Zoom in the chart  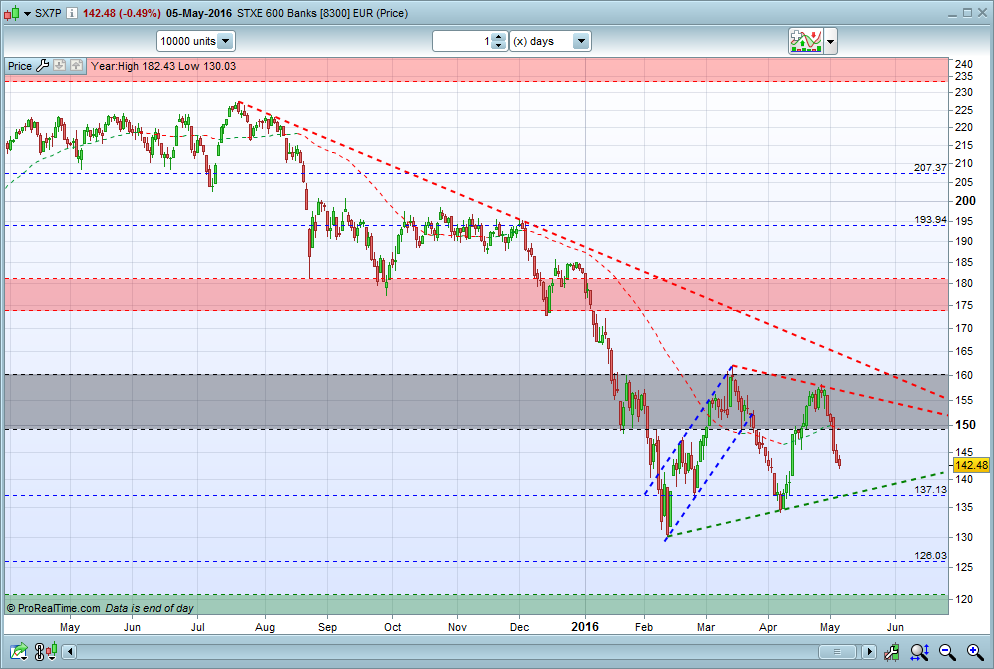(x=975, y=651)
